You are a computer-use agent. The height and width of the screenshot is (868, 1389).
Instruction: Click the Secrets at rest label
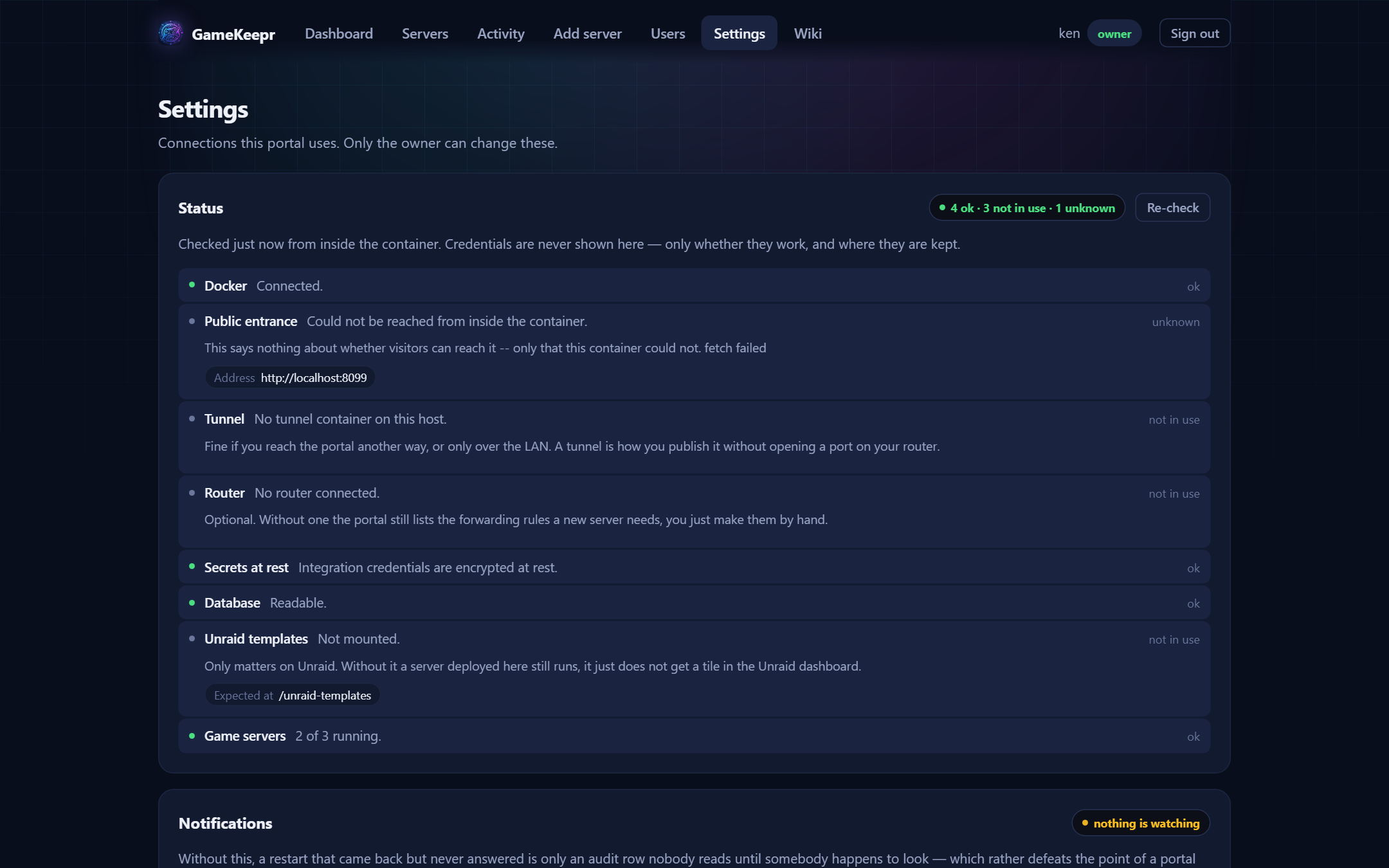(x=246, y=568)
